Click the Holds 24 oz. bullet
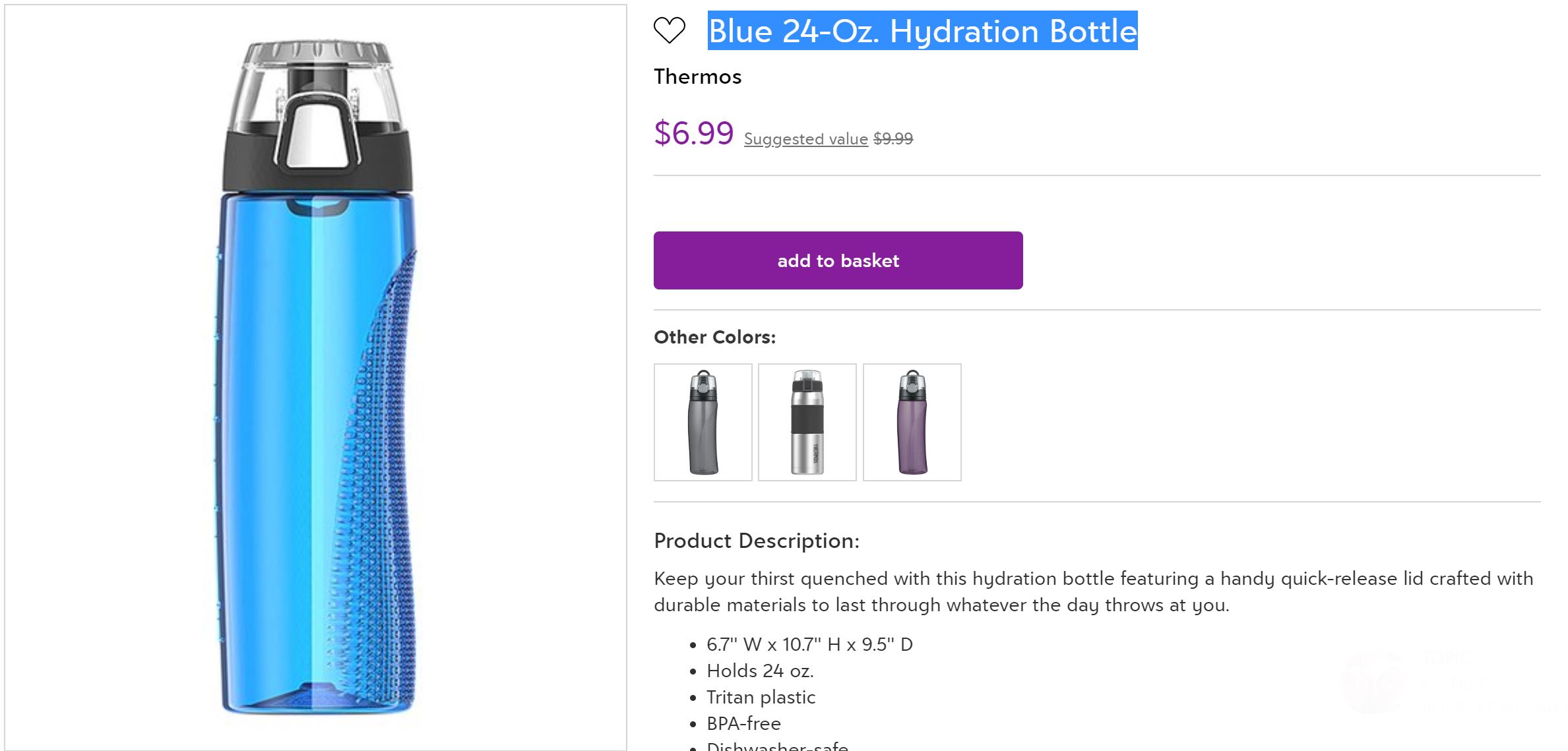The image size is (1568, 751). click(x=760, y=671)
